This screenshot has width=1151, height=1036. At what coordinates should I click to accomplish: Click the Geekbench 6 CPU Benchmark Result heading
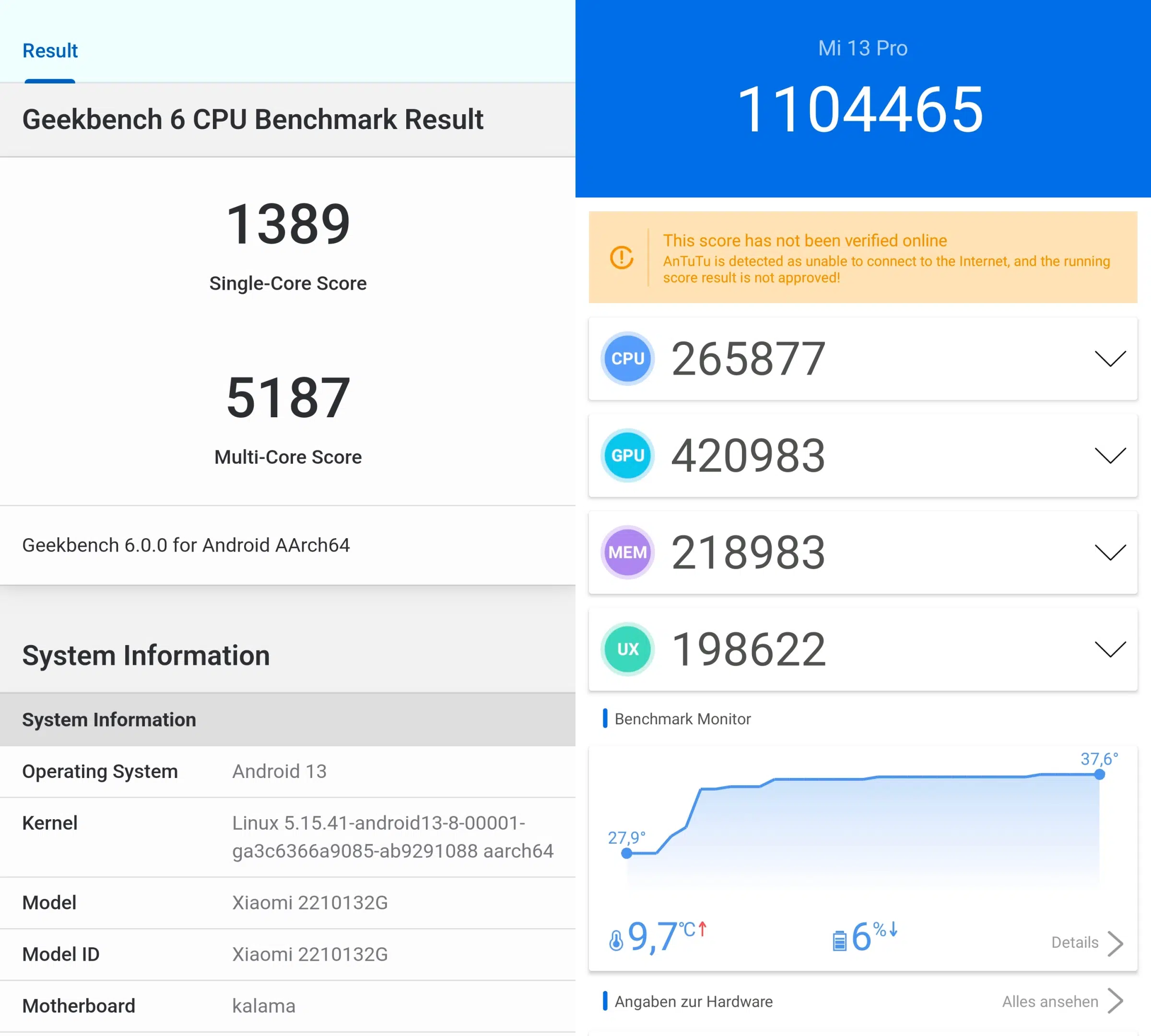[253, 119]
